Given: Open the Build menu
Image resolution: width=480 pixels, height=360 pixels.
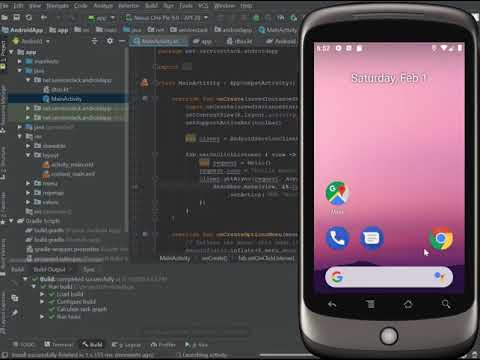Looking at the screenshot, I should tap(151, 6).
